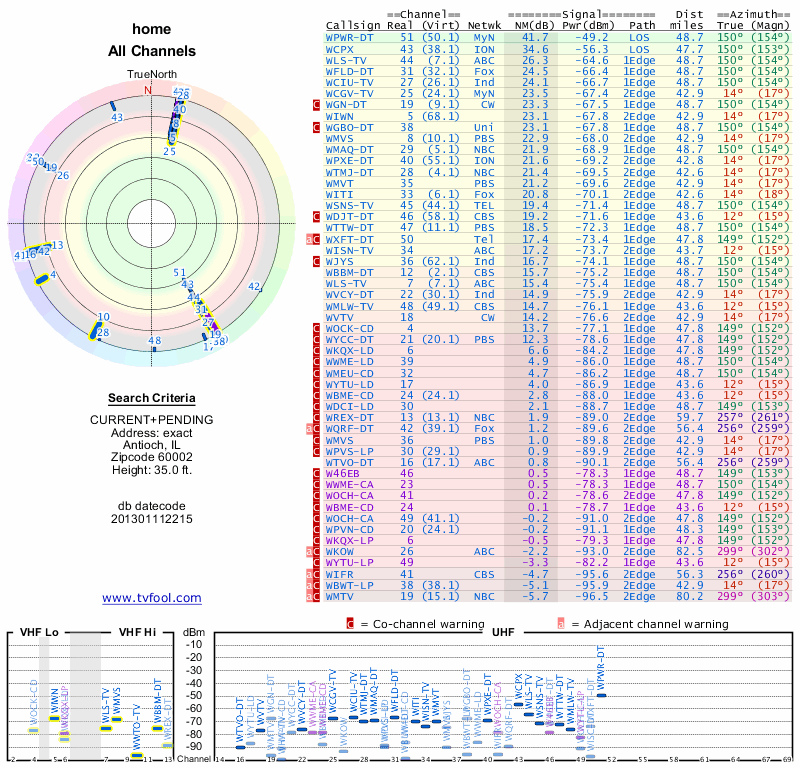800x768 pixels.
Task: Click the co-channel warning icon beside WYTU-LP
Action: coord(316,563)
